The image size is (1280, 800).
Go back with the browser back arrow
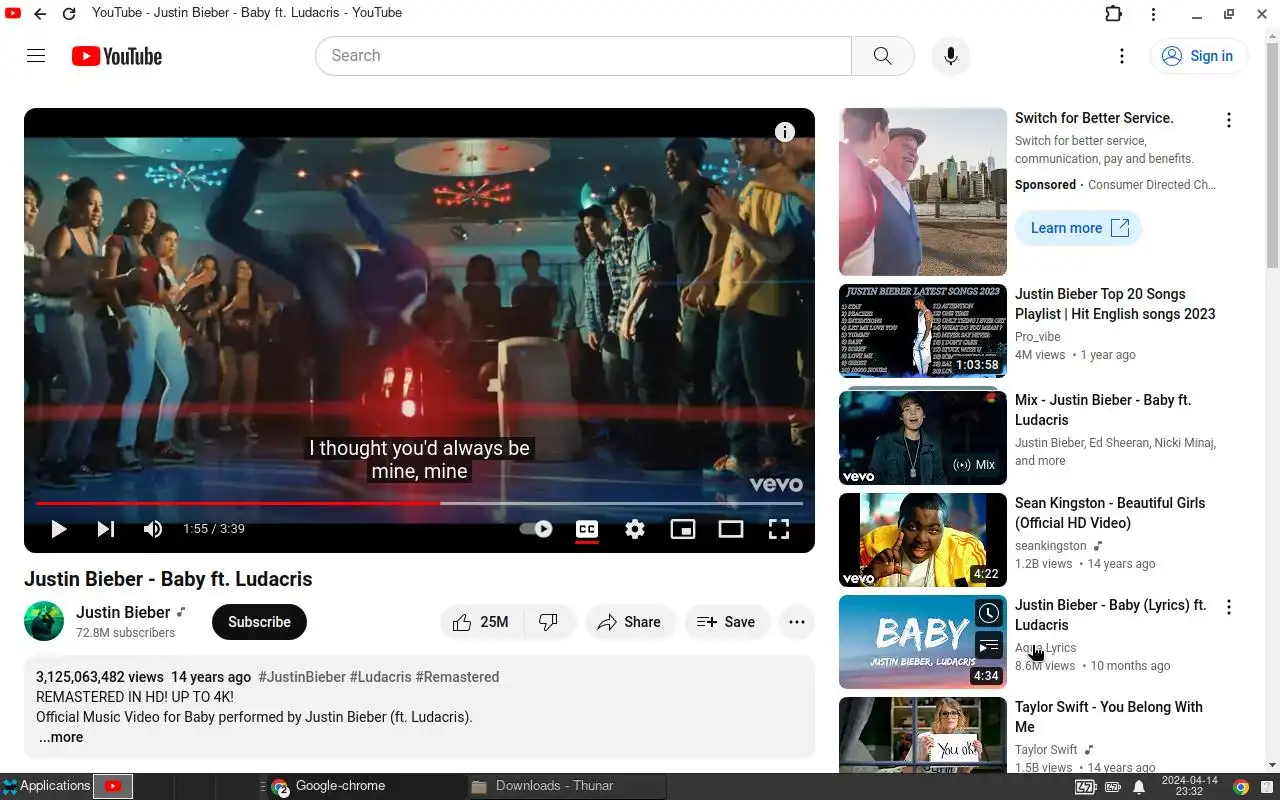click(40, 14)
